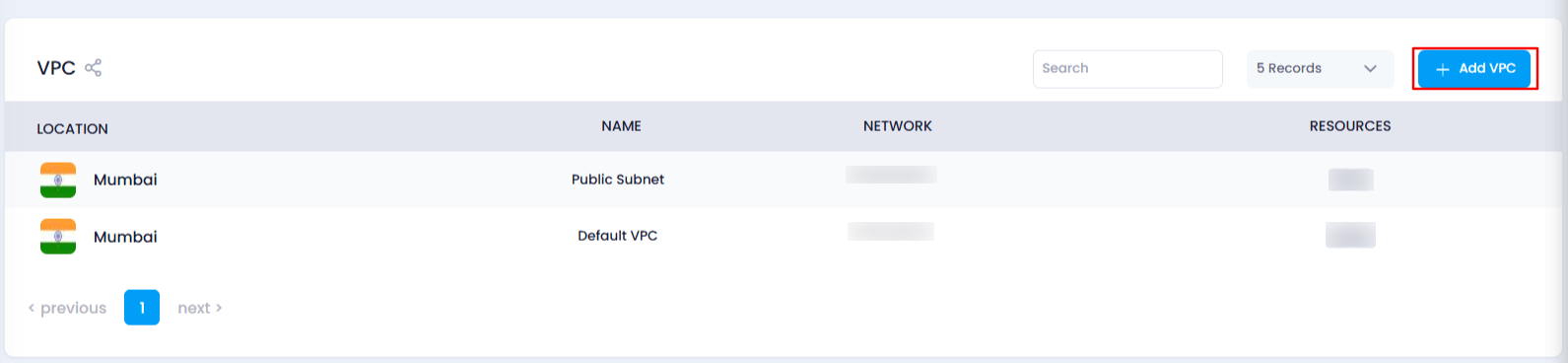Open the 5 Records dropdown
This screenshot has height=363, width=1568.
coord(1320,69)
